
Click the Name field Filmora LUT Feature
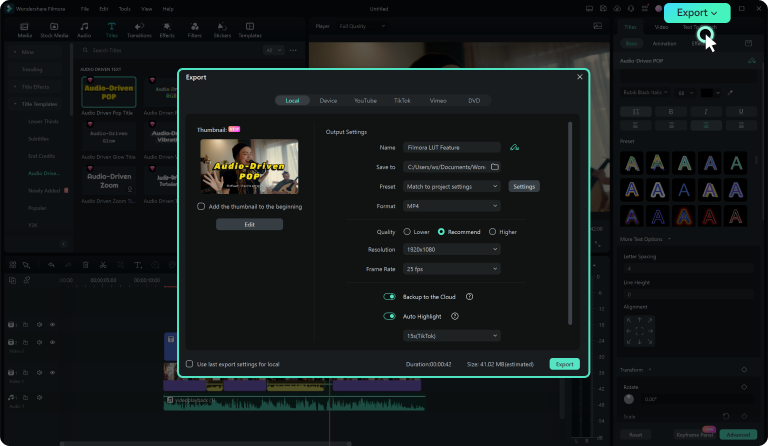(x=452, y=147)
